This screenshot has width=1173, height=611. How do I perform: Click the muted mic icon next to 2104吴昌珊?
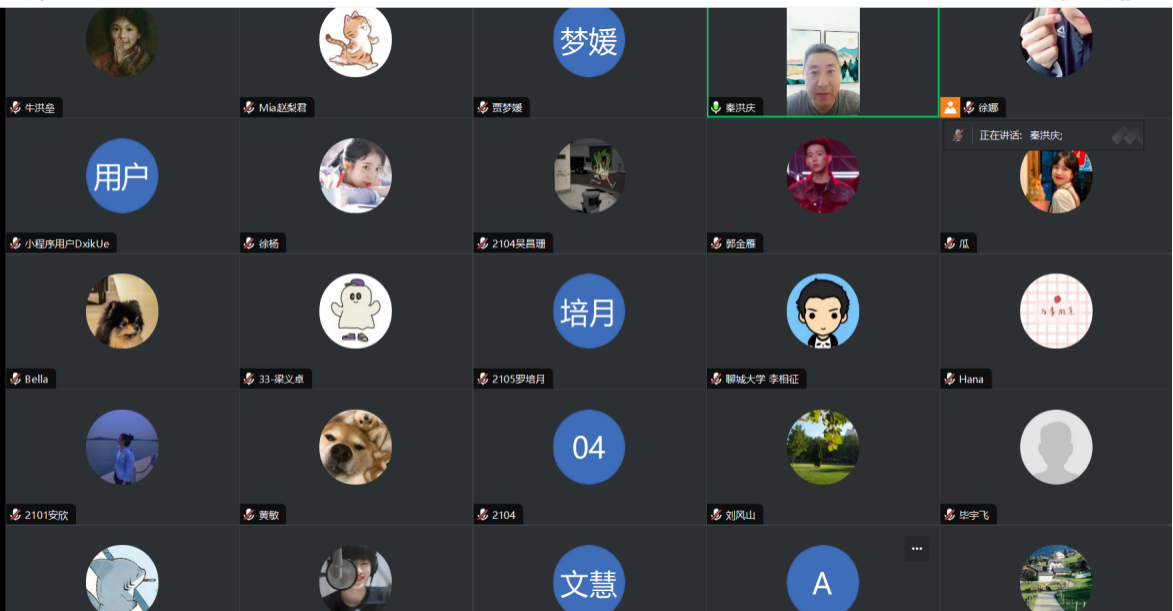coord(483,243)
